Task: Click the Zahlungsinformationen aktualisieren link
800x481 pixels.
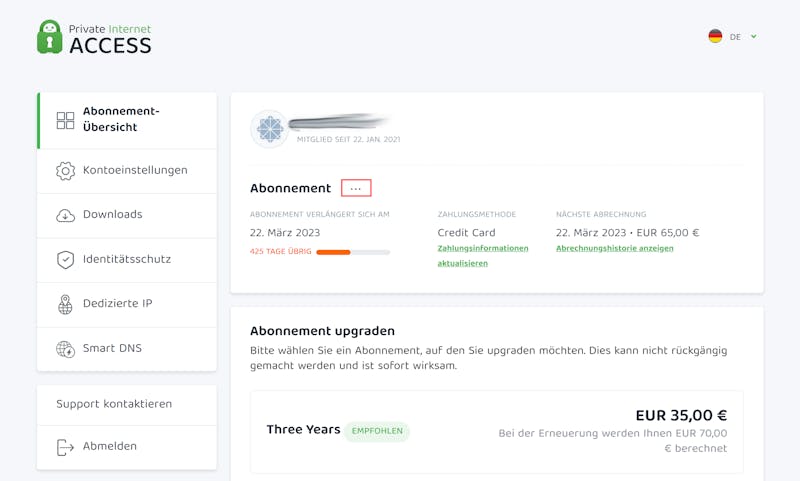Action: pyautogui.click(x=483, y=256)
